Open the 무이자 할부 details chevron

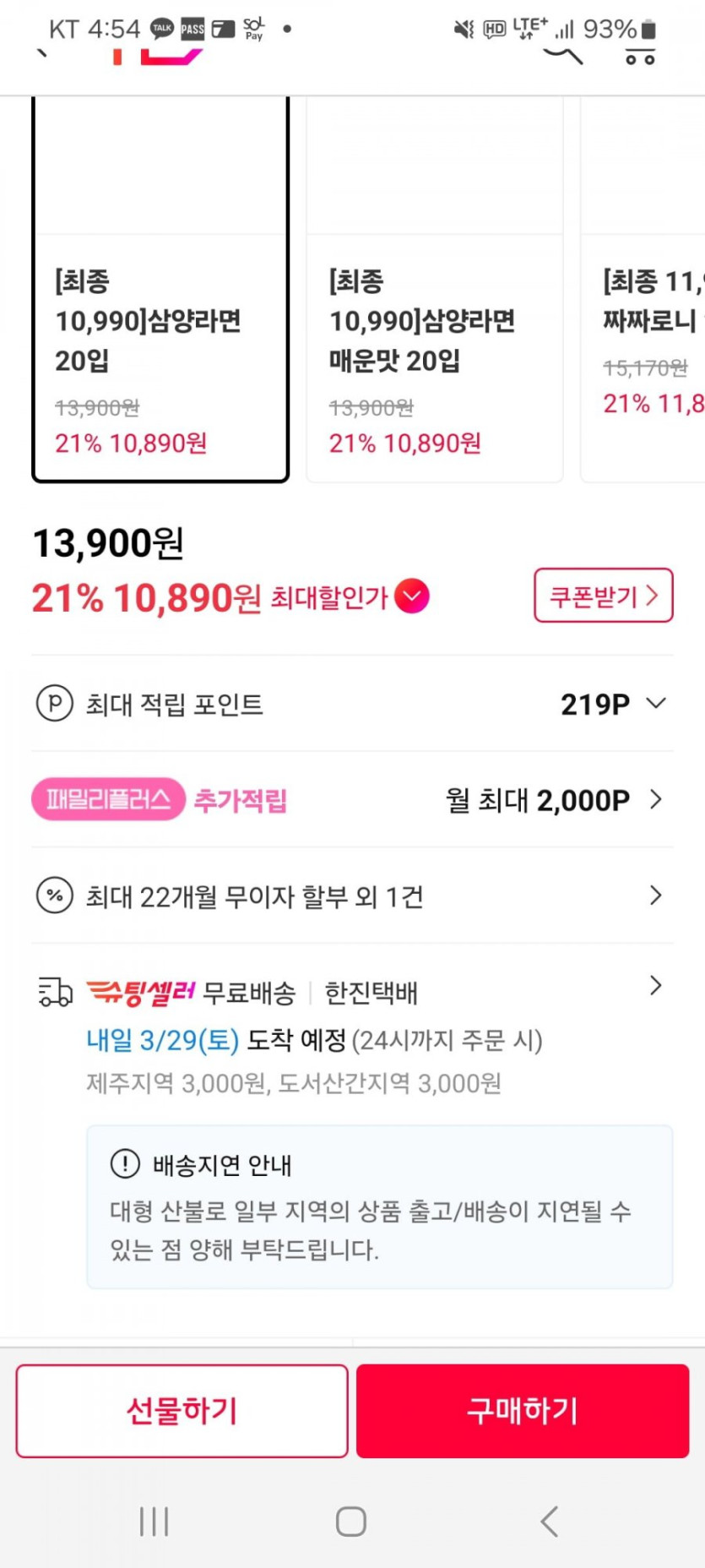656,896
